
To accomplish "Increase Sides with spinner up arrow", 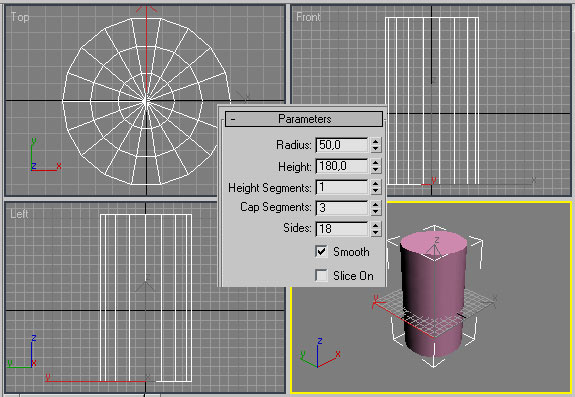I will coord(375,225).
